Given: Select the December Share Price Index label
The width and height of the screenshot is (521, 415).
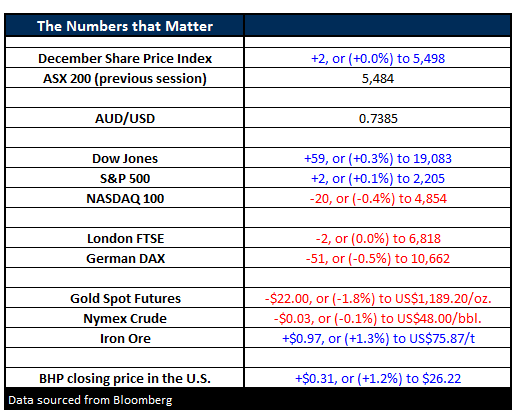Looking at the screenshot, I should point(125,58).
